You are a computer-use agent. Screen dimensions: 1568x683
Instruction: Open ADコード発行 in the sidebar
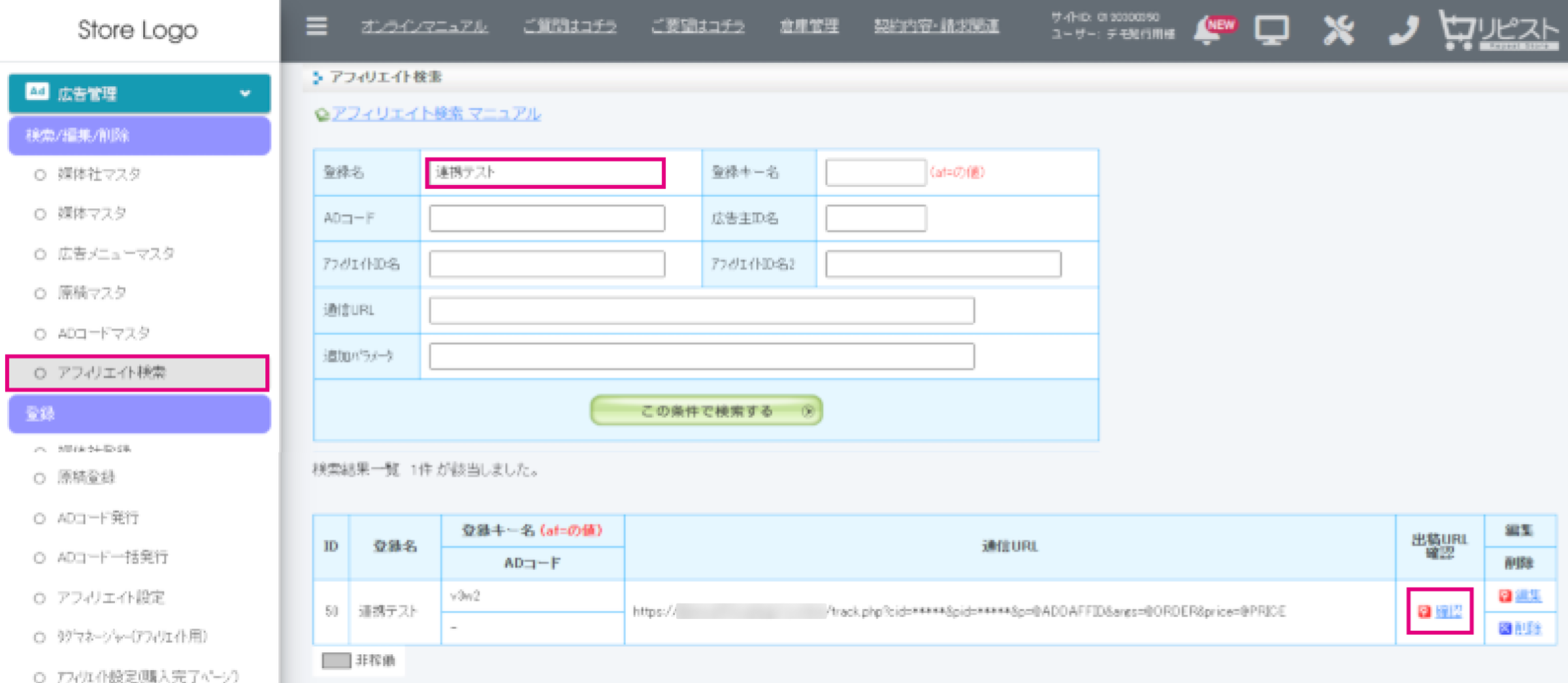98,518
